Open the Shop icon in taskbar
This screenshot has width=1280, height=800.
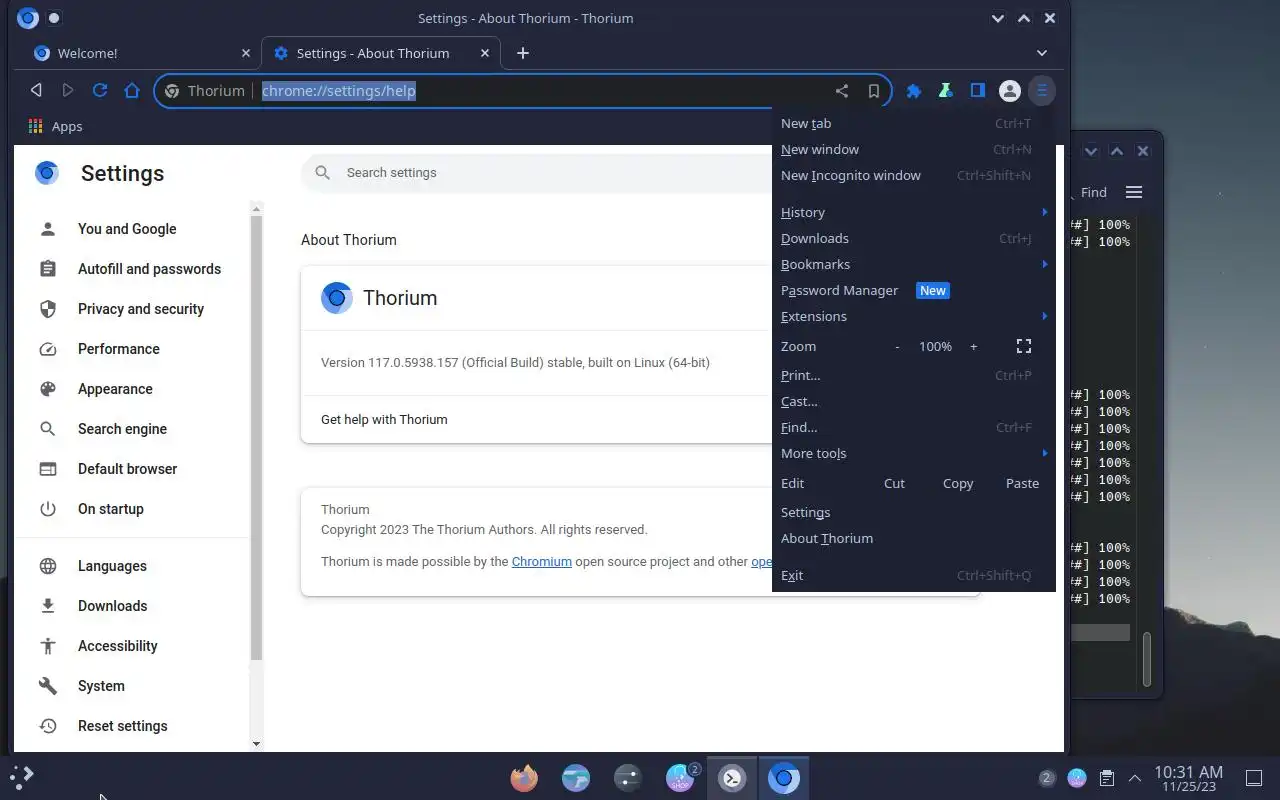682,778
